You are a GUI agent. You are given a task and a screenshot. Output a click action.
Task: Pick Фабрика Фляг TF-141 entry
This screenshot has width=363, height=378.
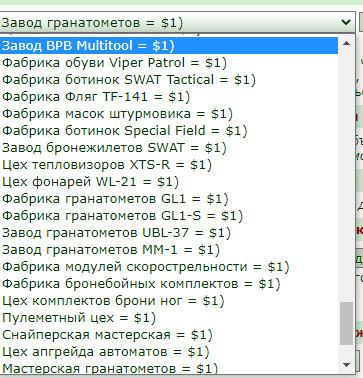click(169, 97)
